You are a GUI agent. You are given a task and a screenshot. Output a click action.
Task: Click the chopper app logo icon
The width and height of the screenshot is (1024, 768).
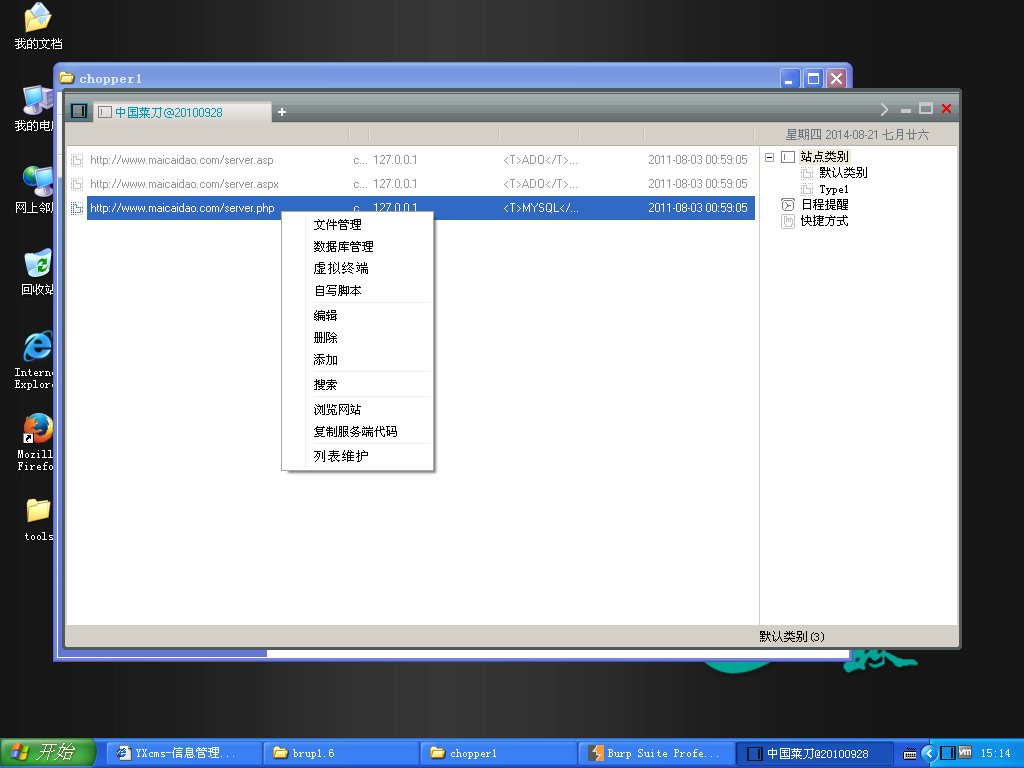79,111
